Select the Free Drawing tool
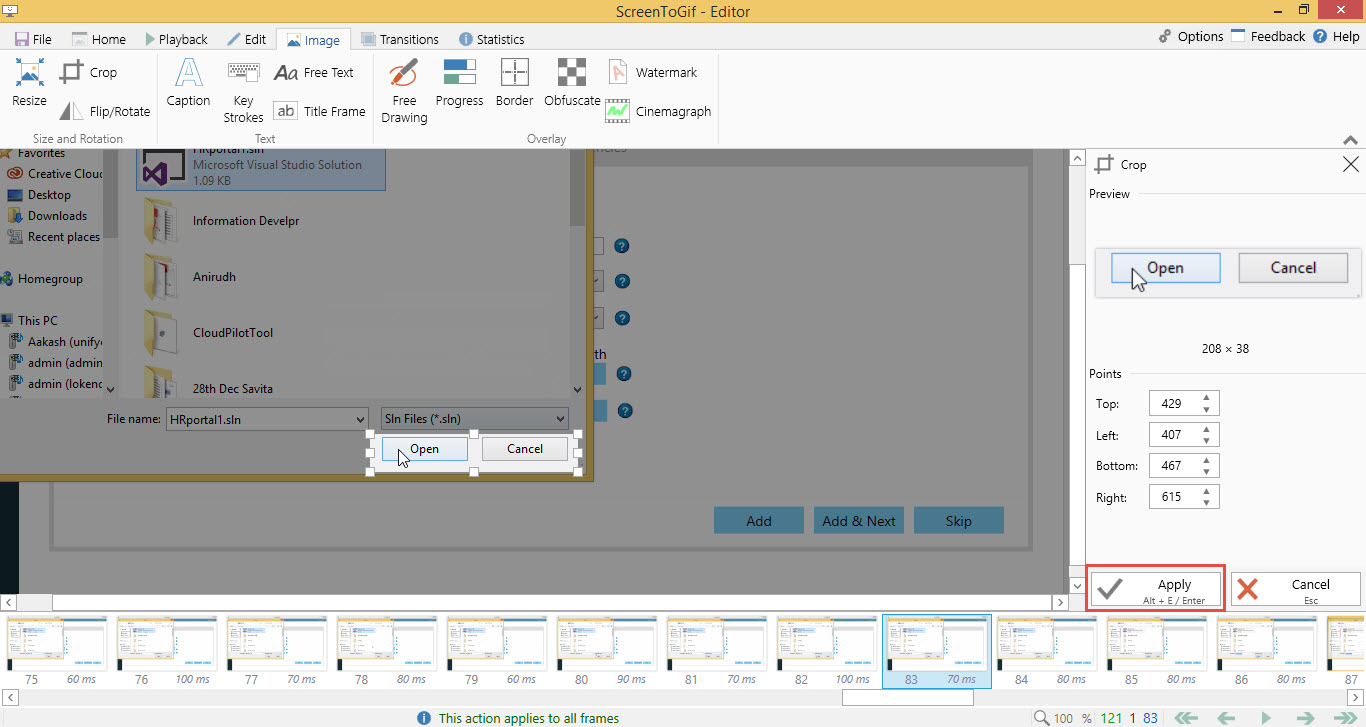This screenshot has height=727, width=1366. pyautogui.click(x=404, y=91)
